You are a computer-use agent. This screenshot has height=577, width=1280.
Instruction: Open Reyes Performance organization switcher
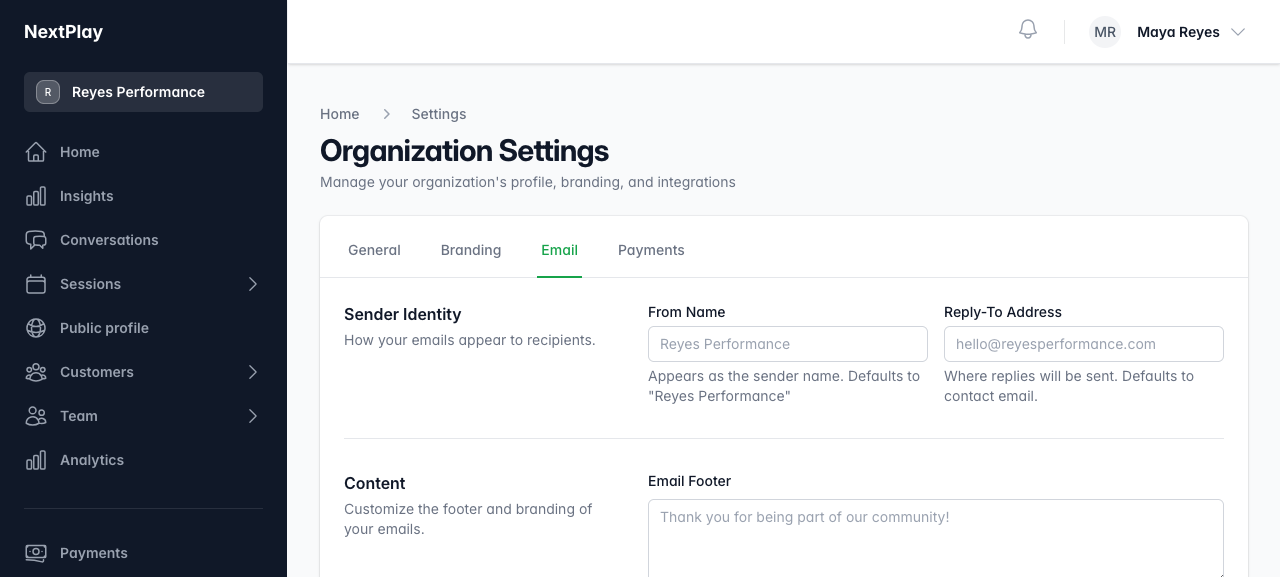[x=144, y=92]
